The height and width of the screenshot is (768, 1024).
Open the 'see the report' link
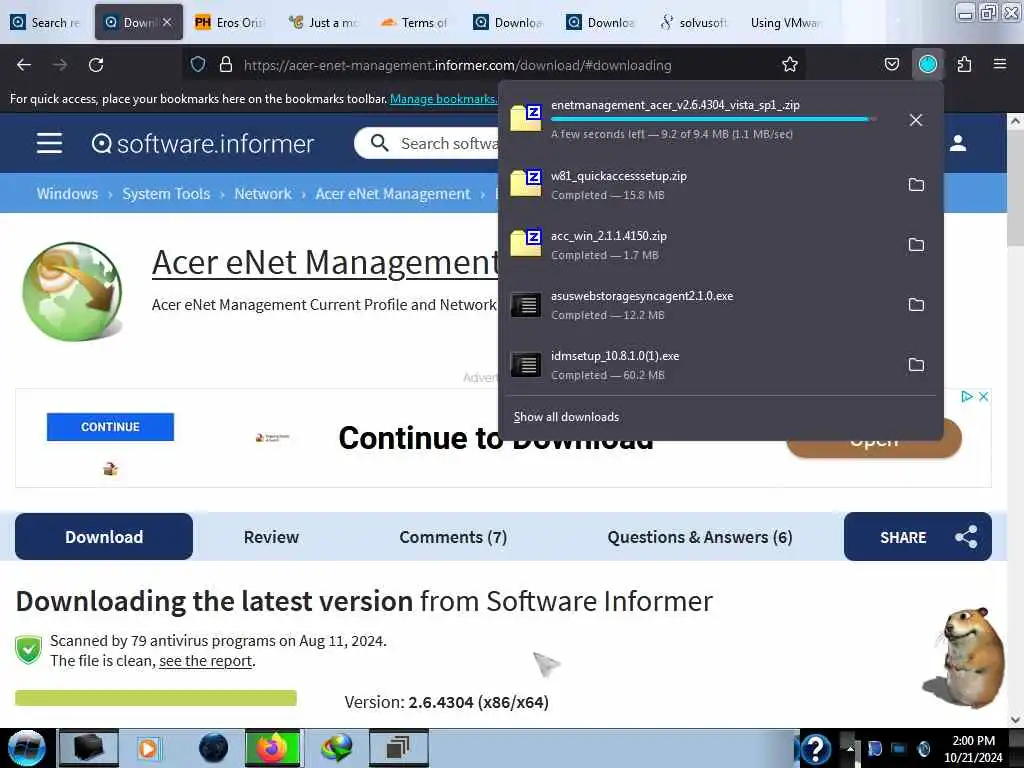point(206,661)
